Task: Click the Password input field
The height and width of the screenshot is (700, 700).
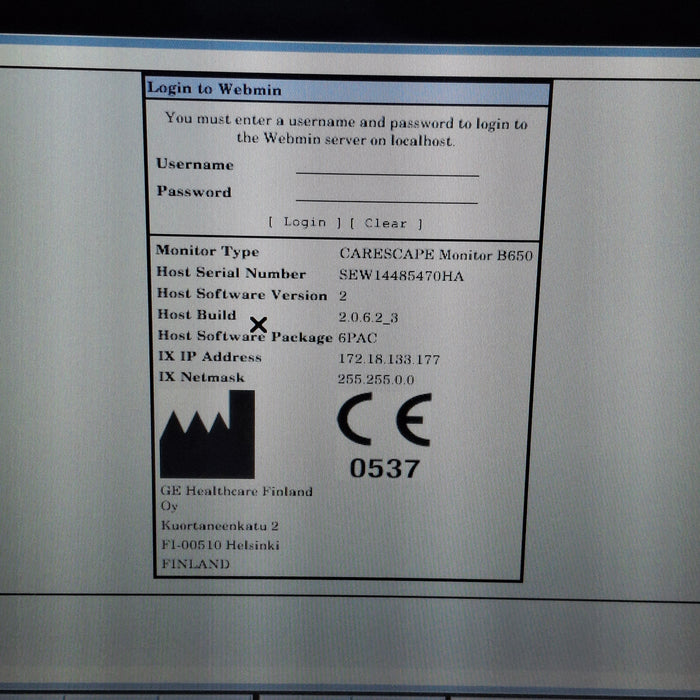Action: 387,195
